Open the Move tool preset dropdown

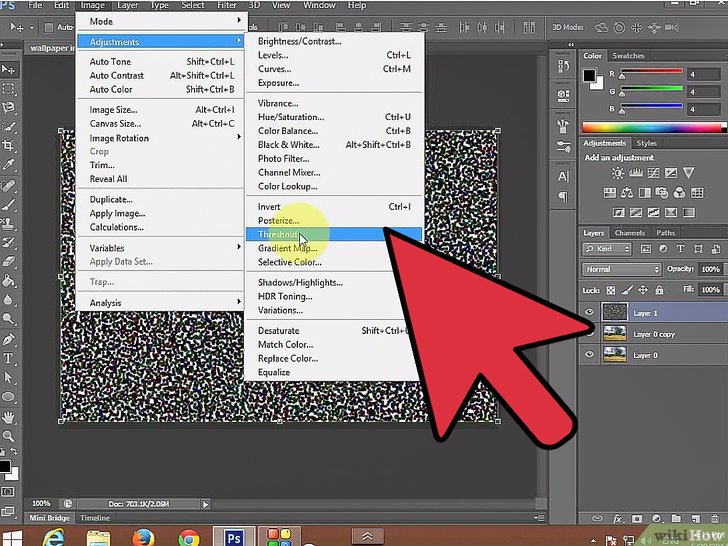point(31,27)
